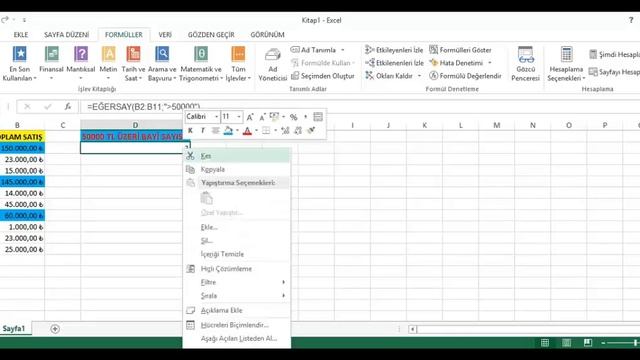Viewport: 640px width, 360px height.
Task: Expand the Hata Denetimi dropdown arrow
Action: 490,63
